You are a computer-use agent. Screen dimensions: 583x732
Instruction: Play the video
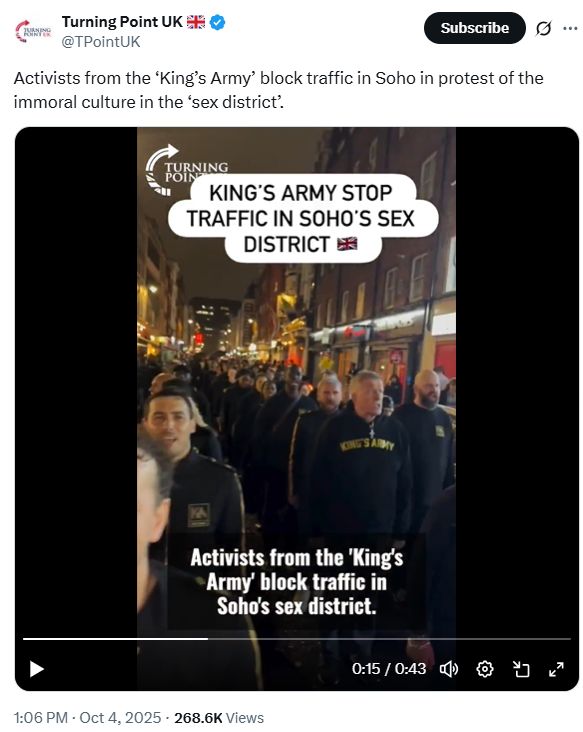(36, 669)
